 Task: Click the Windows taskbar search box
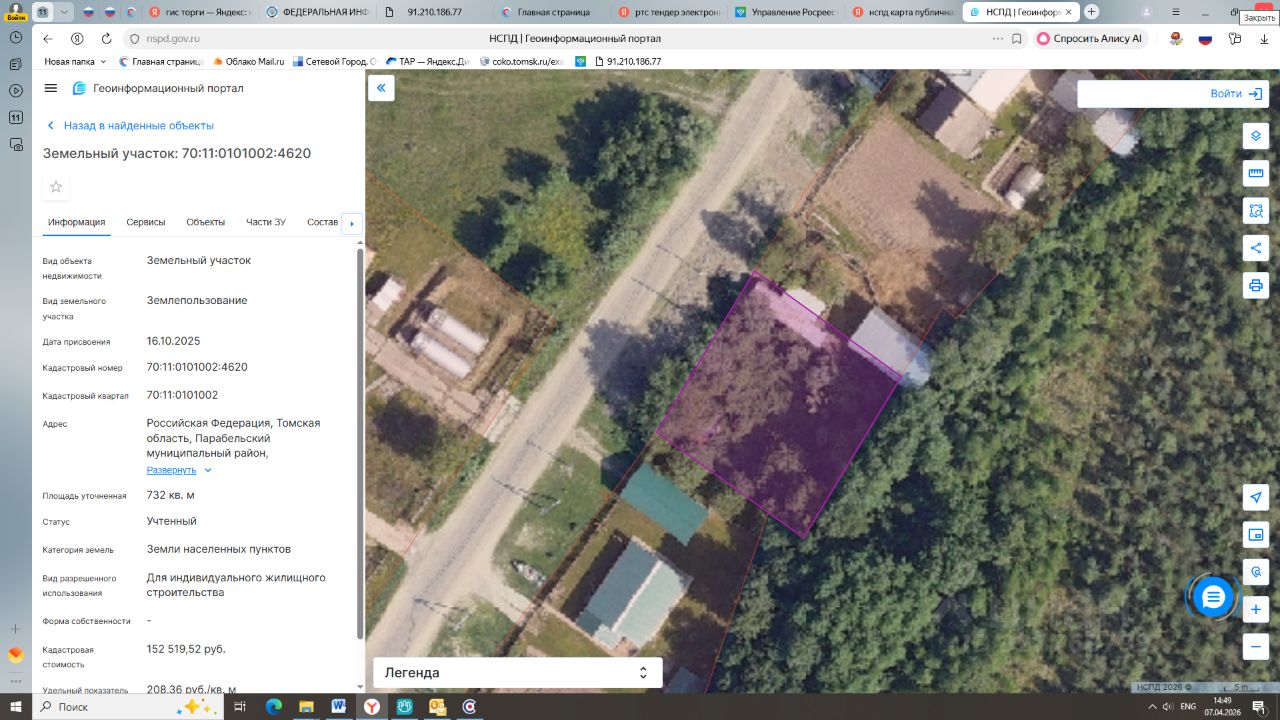(x=128, y=706)
